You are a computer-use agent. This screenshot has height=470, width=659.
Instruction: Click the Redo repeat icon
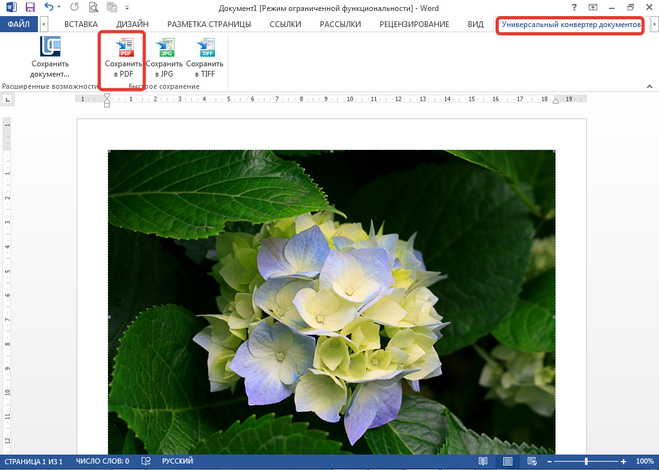(x=74, y=7)
